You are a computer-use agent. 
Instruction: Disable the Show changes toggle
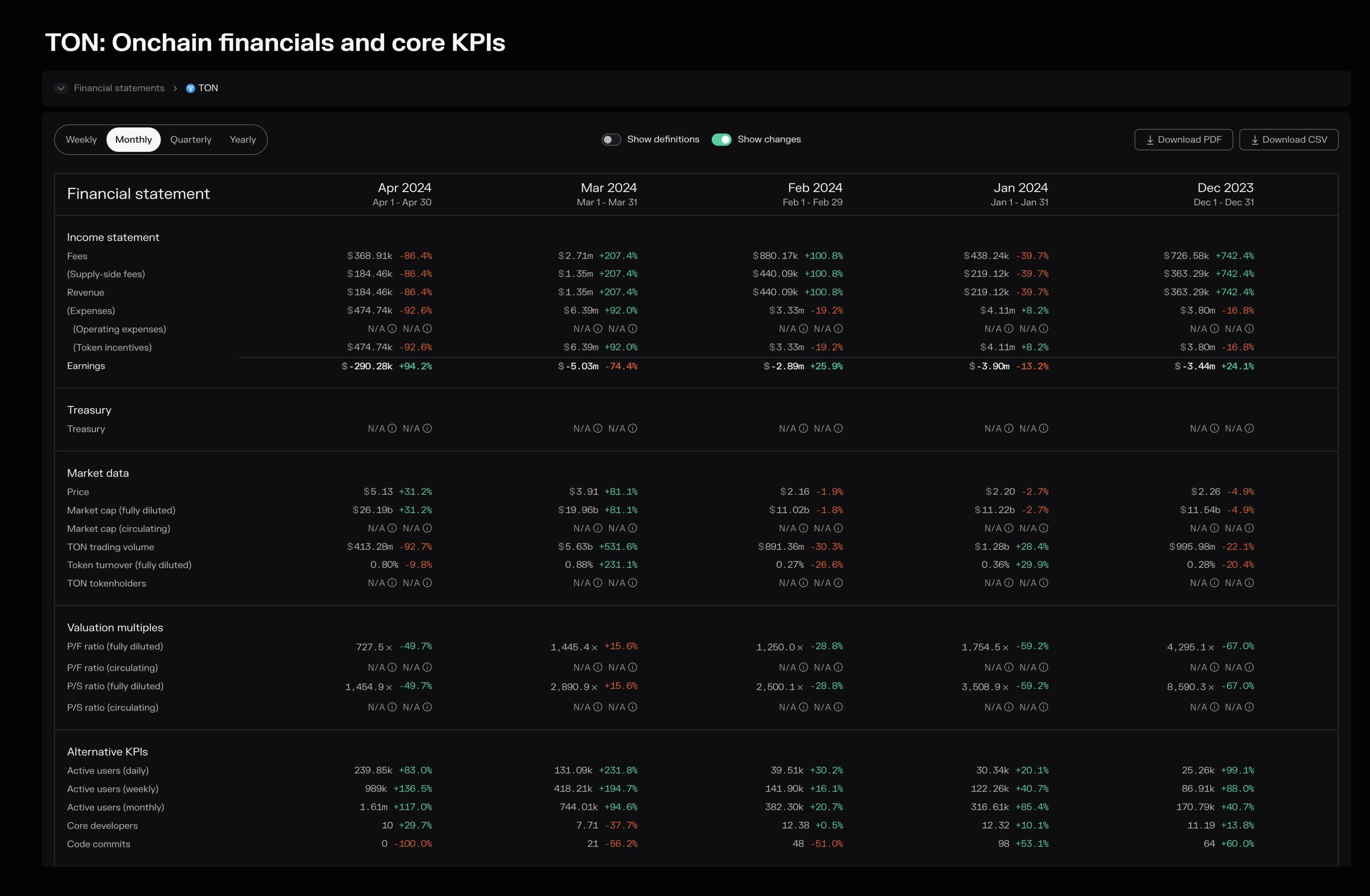coord(722,140)
